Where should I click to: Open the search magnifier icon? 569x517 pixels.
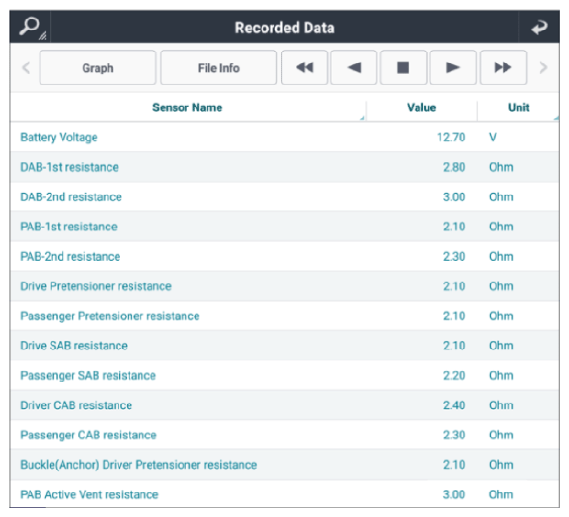click(30, 27)
